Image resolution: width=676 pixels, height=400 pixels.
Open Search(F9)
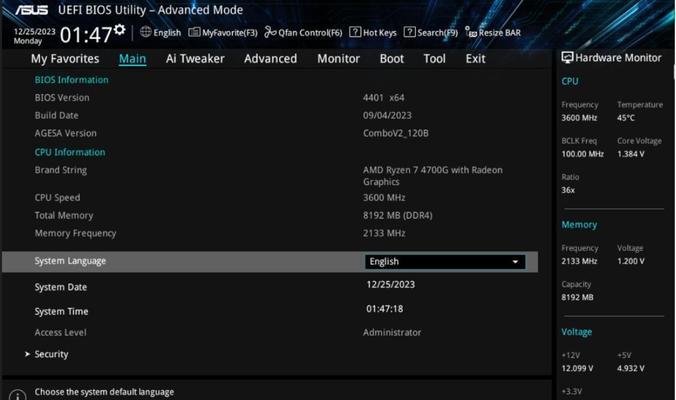point(431,32)
